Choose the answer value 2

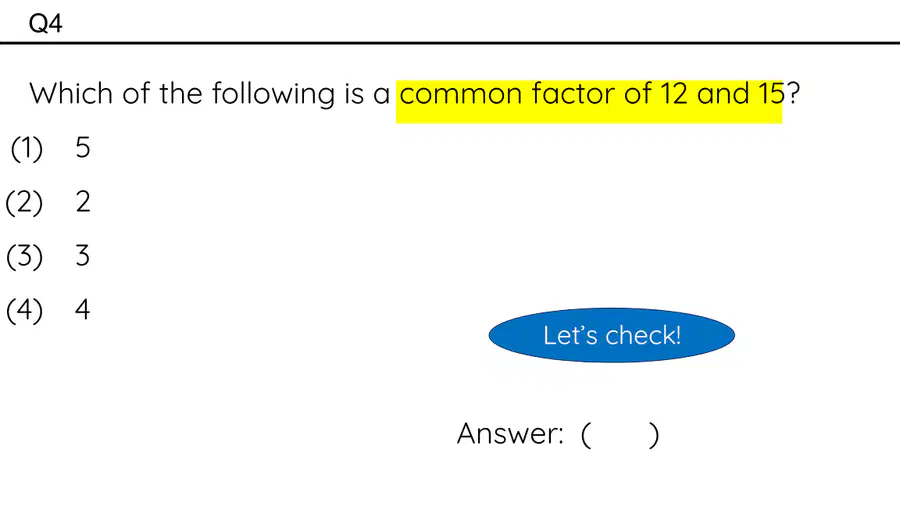[83, 202]
